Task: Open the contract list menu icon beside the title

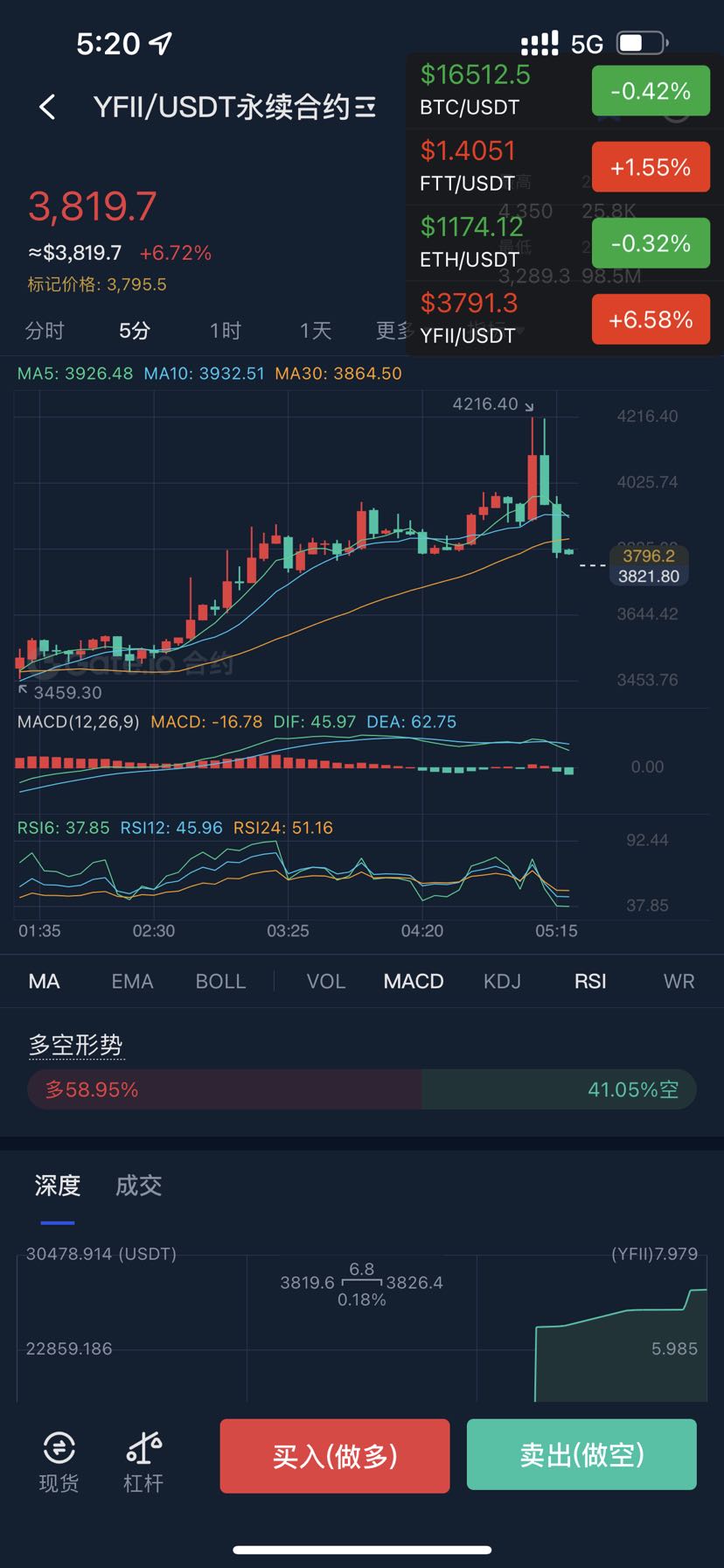Action: click(366, 107)
